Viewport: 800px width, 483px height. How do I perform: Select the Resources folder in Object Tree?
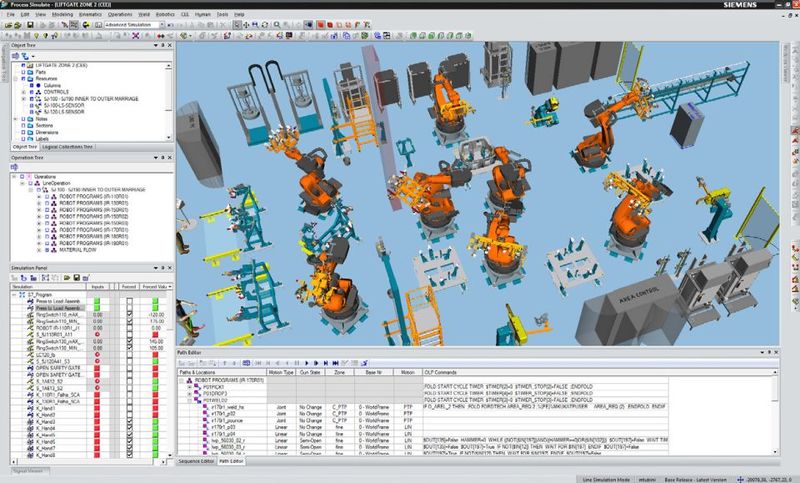(x=46, y=78)
